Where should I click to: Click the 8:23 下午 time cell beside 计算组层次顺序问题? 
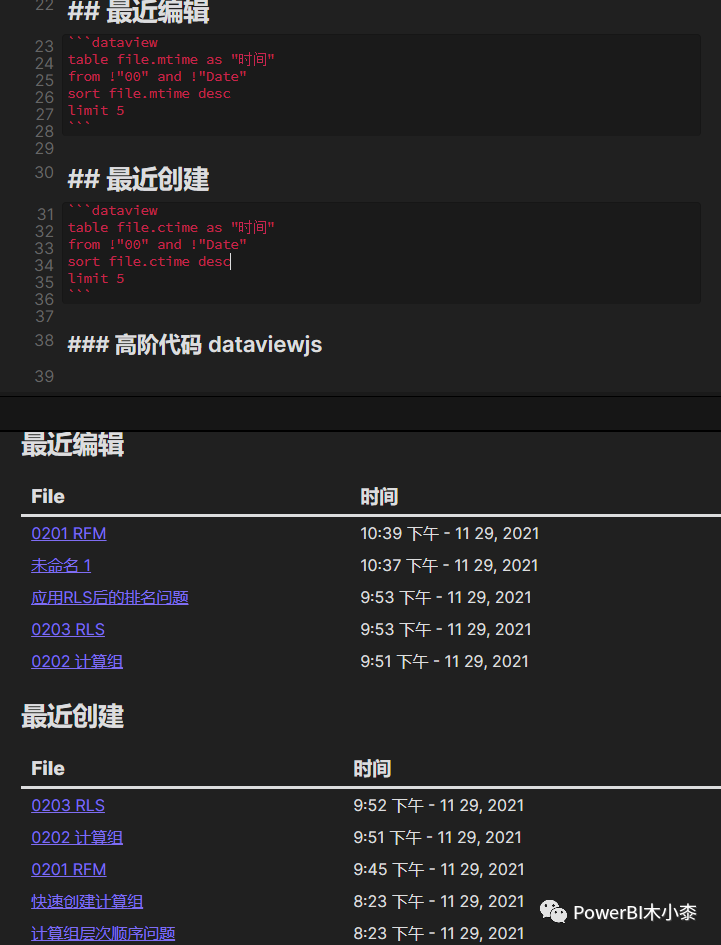pyautogui.click(x=439, y=933)
